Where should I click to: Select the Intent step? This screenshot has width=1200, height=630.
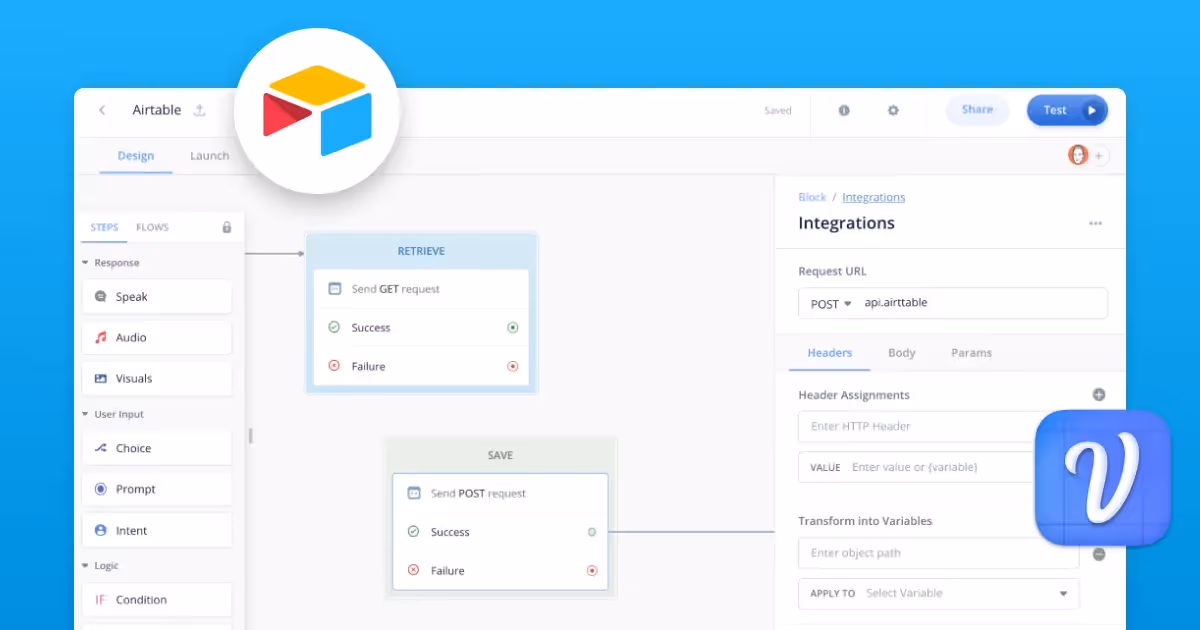tap(157, 531)
